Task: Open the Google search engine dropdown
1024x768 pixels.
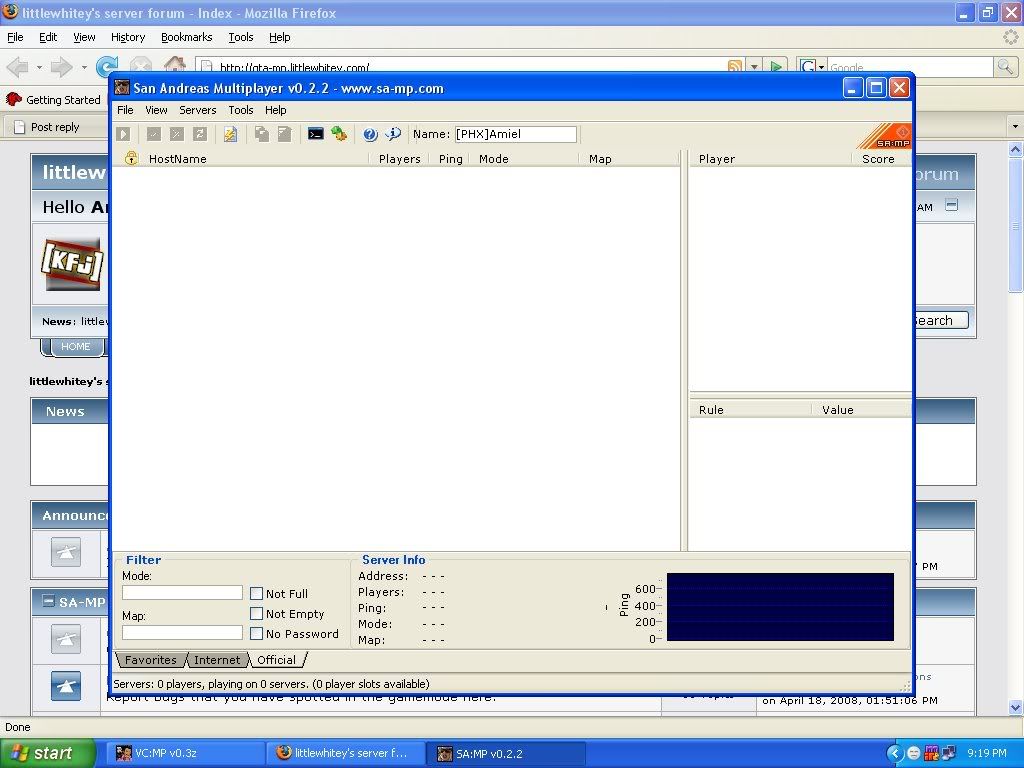Action: pos(821,67)
